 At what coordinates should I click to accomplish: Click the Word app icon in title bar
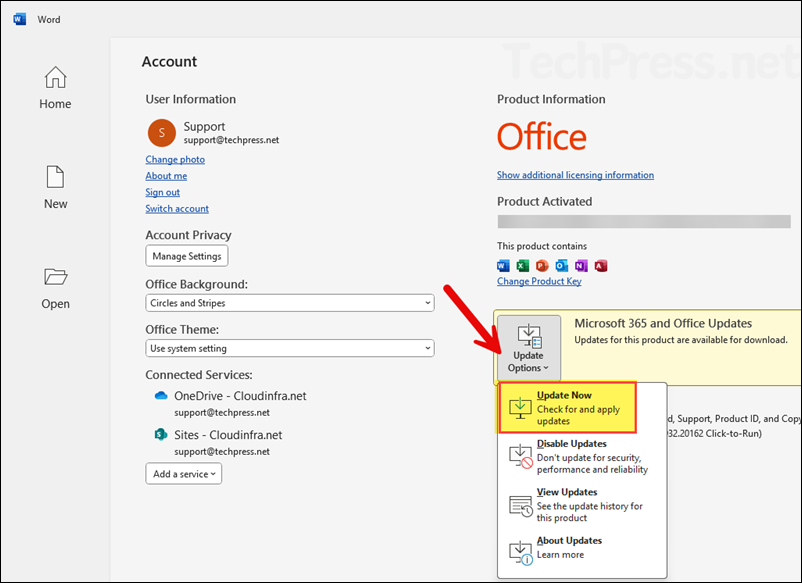[x=19, y=19]
